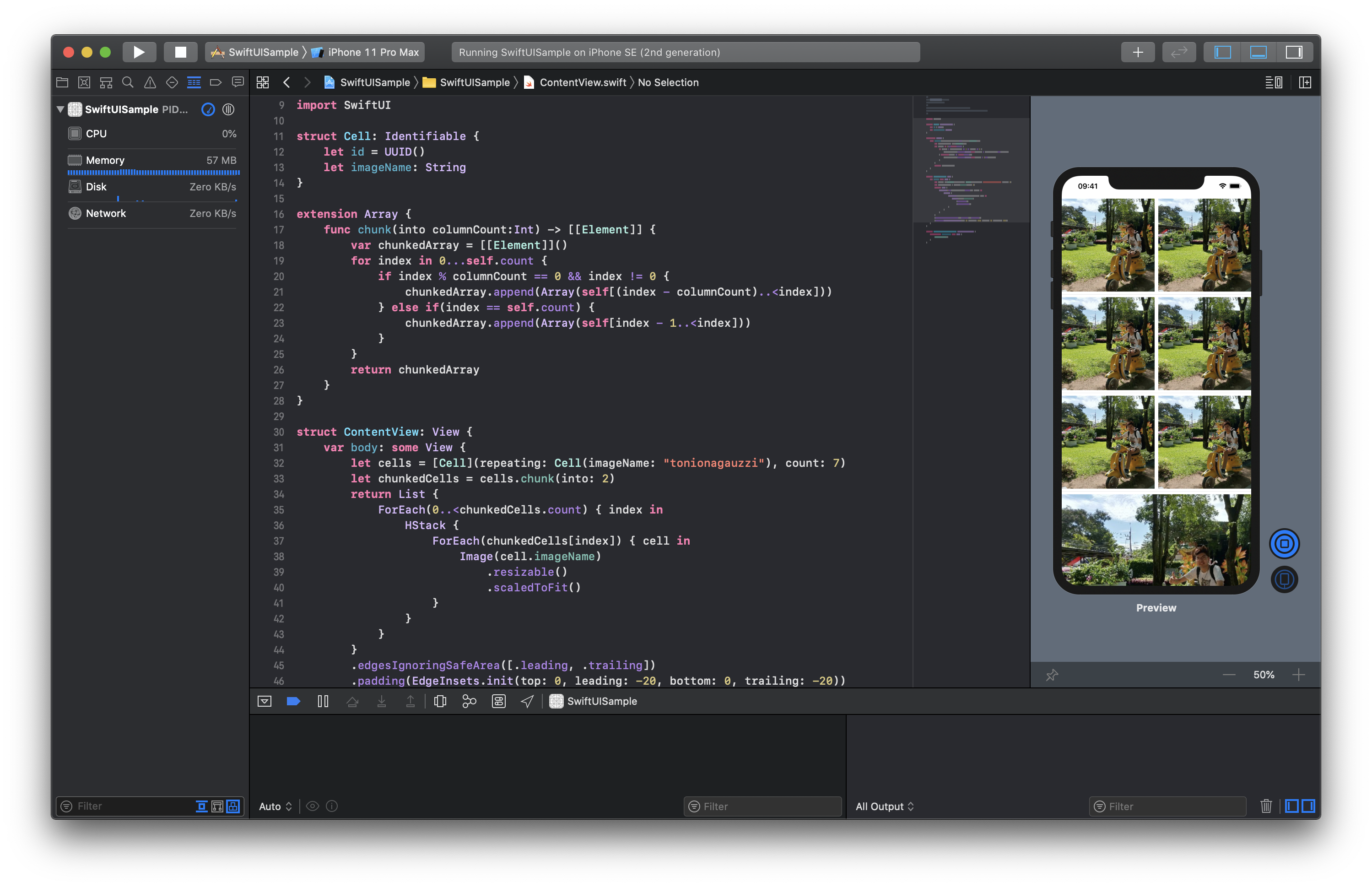The image size is (1372, 887).
Task: Click the Simulate Location arrow icon
Action: [527, 701]
